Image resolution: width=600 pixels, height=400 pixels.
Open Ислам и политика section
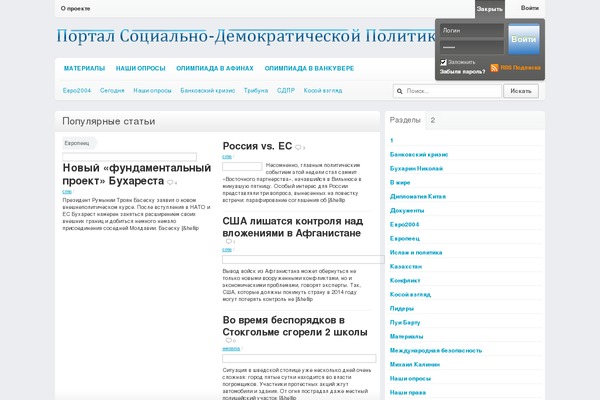[416, 253]
